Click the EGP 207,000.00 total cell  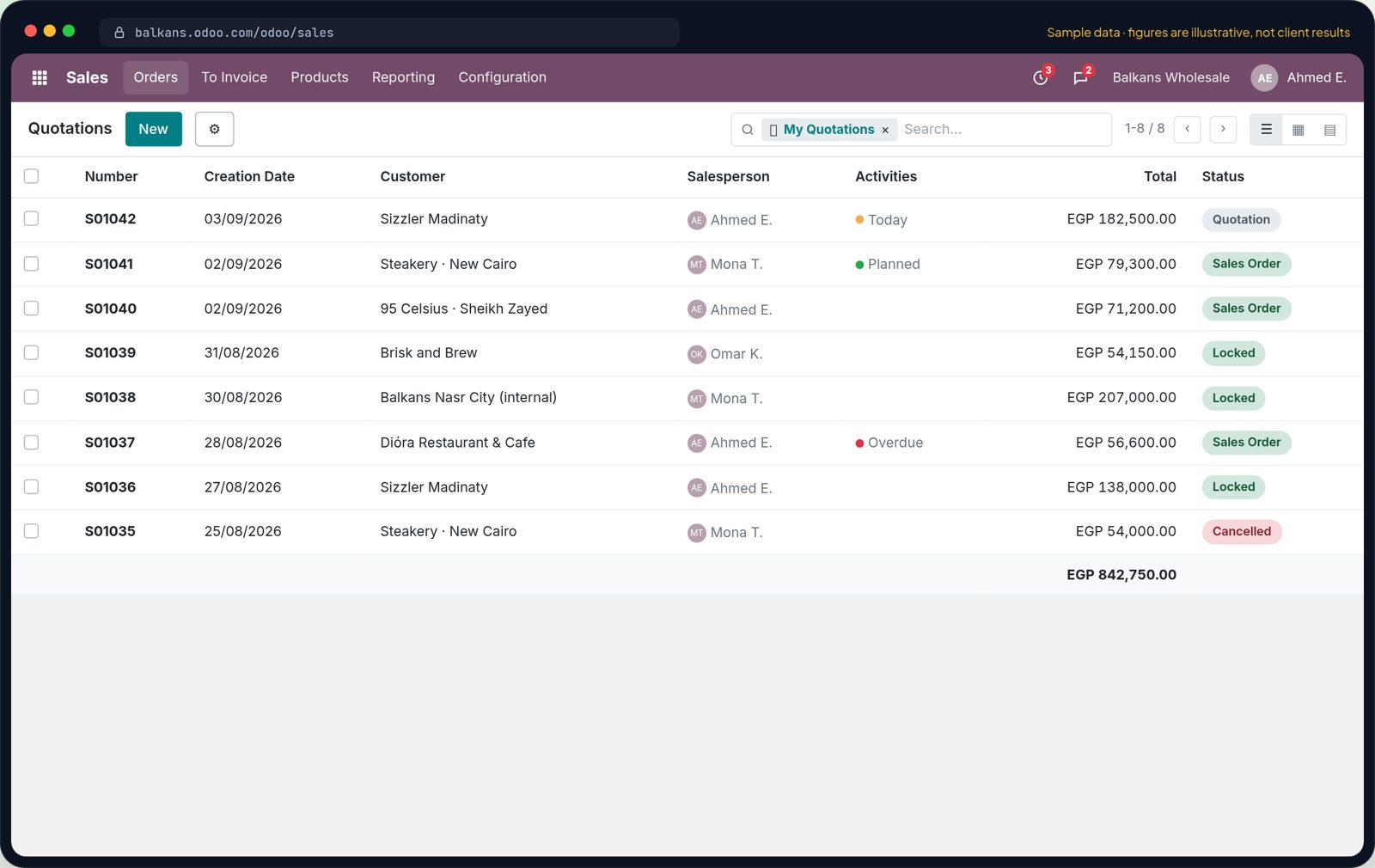pos(1121,397)
